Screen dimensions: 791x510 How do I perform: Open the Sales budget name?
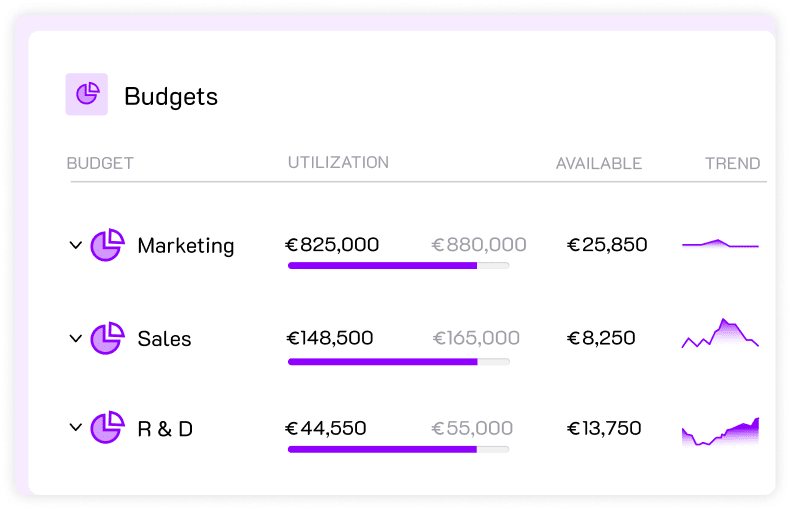164,339
